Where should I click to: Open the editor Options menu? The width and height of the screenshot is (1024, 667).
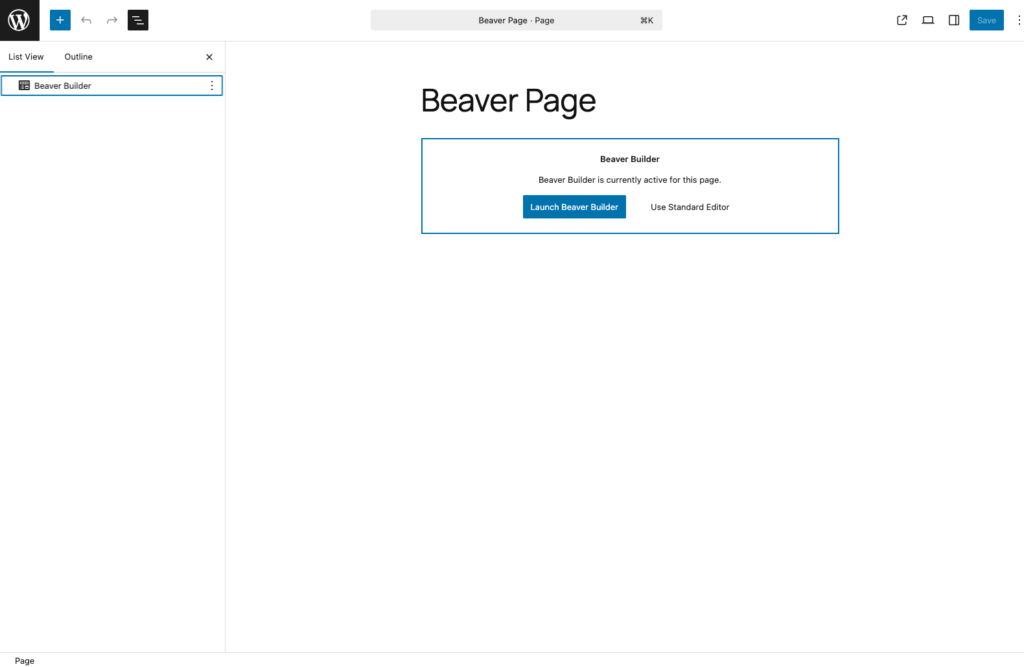click(x=1013, y=20)
